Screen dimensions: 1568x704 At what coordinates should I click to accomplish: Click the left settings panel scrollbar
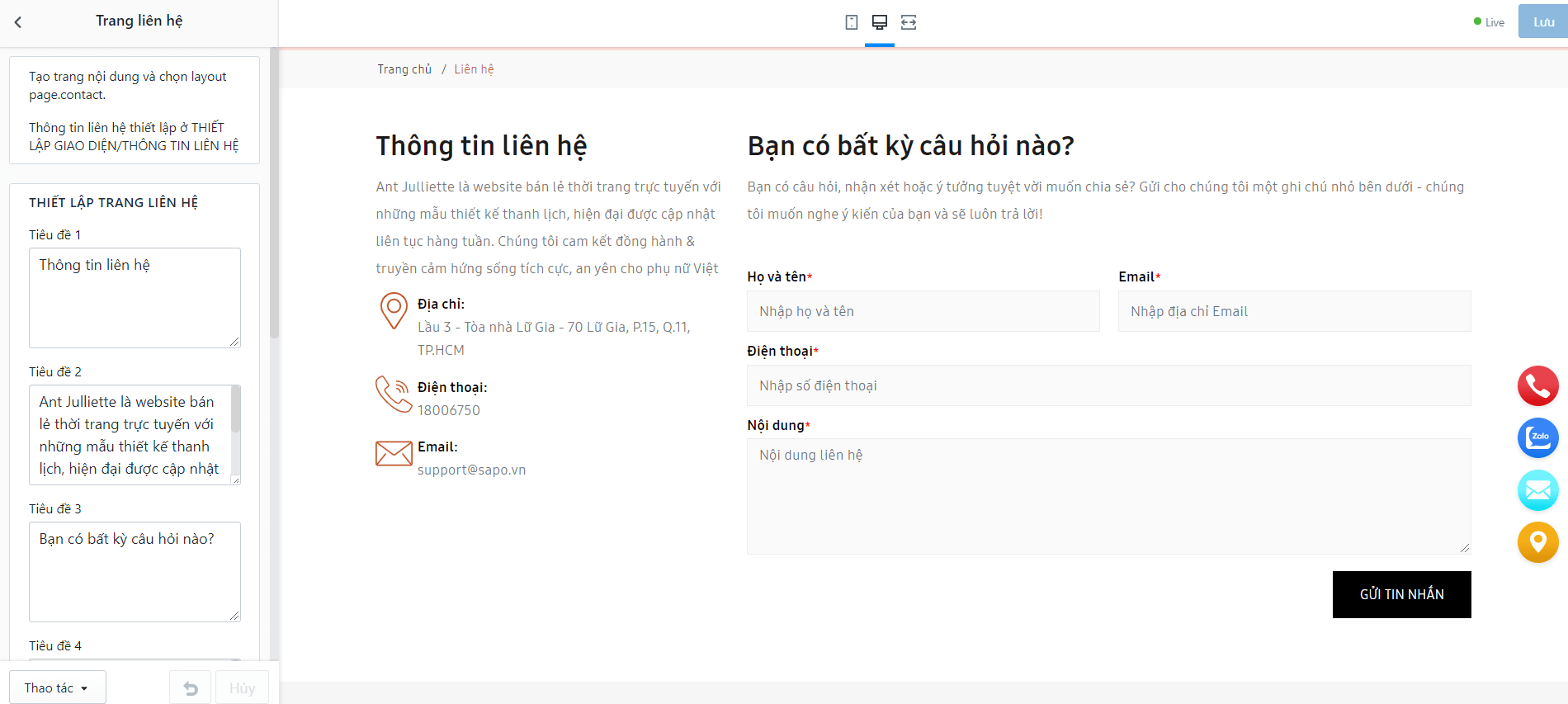tap(274, 194)
